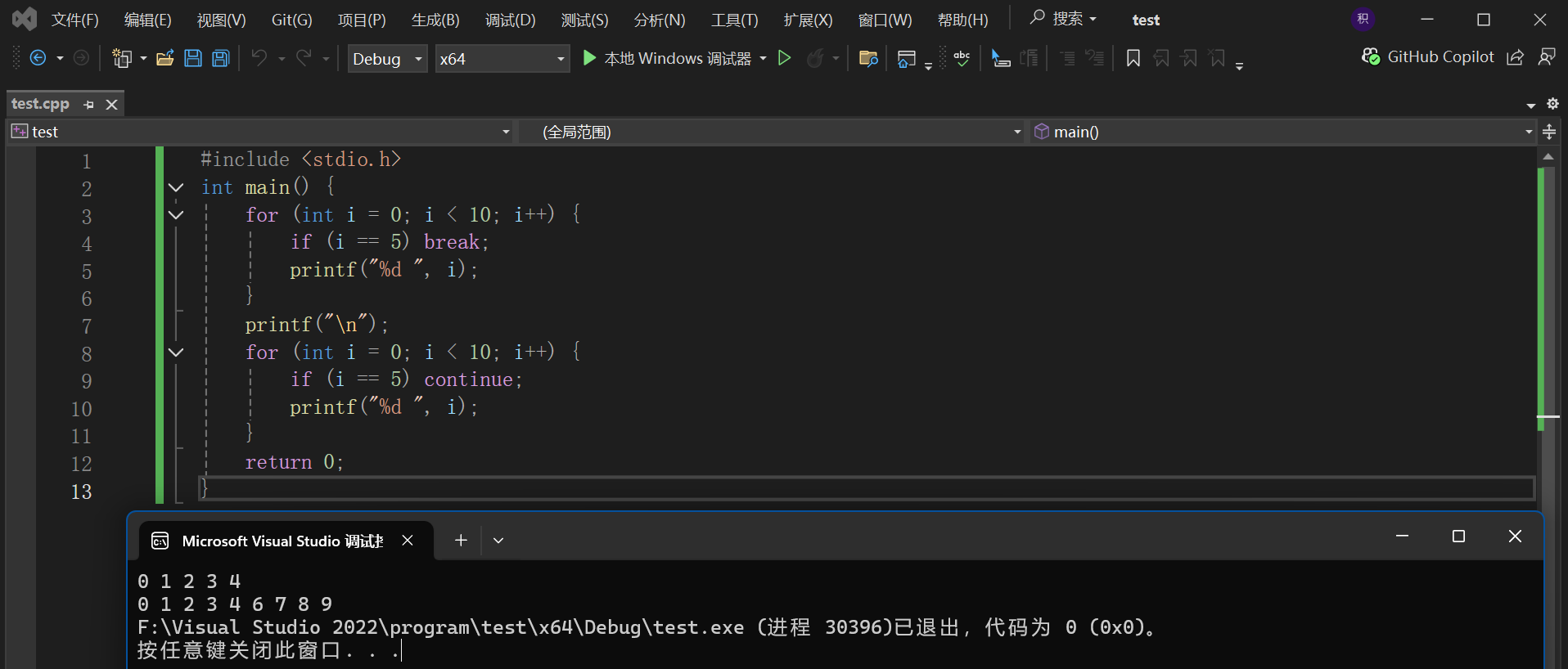
Task: Click the redo arrow icon
Action: tap(304, 58)
